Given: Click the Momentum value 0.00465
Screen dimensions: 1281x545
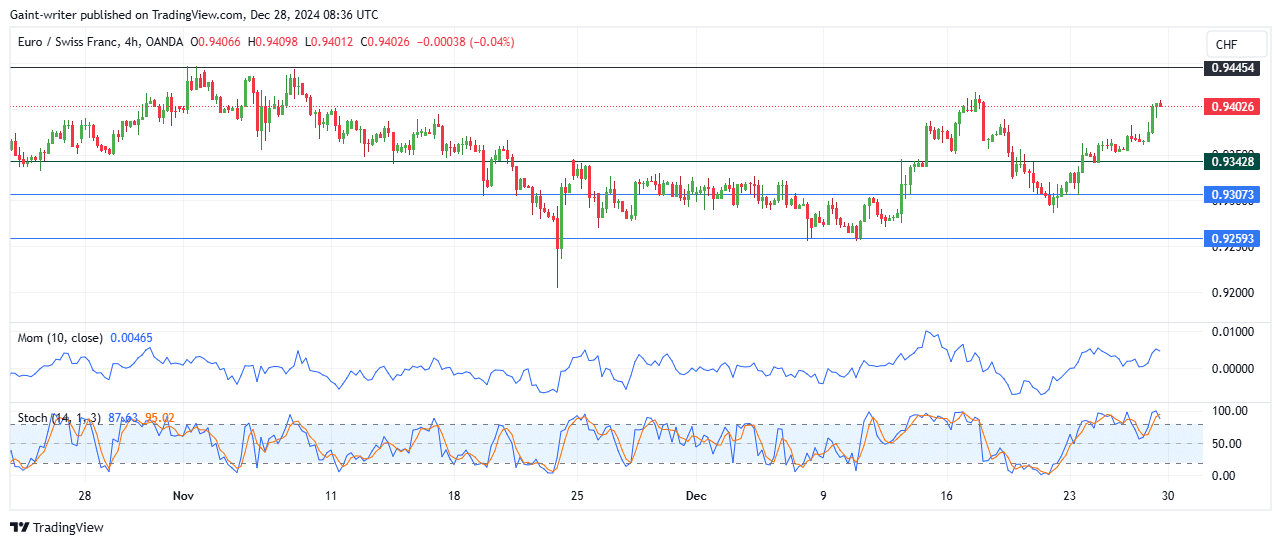Looking at the screenshot, I should click(131, 338).
